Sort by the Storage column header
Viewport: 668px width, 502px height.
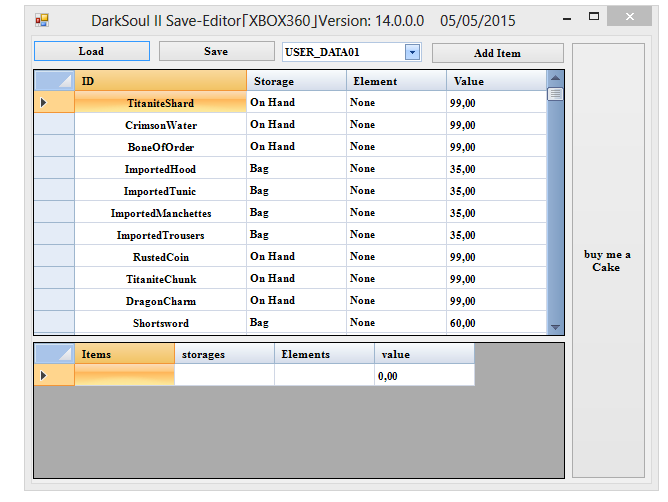coord(296,81)
